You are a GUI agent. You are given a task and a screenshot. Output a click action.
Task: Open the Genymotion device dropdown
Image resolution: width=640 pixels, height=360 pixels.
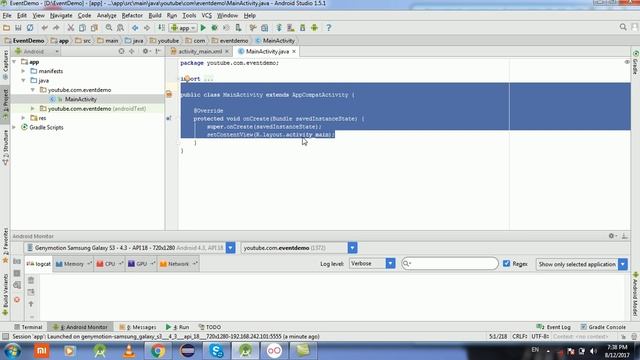[230, 248]
